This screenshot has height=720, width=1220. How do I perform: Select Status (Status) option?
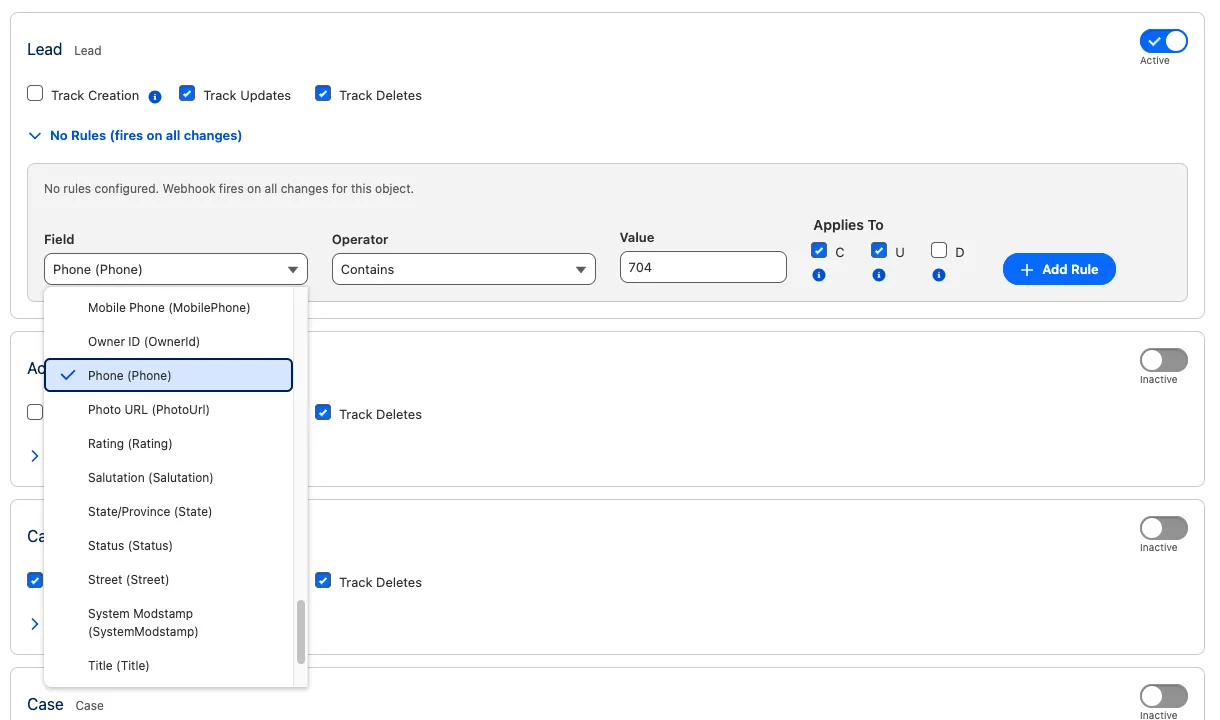[169, 546]
